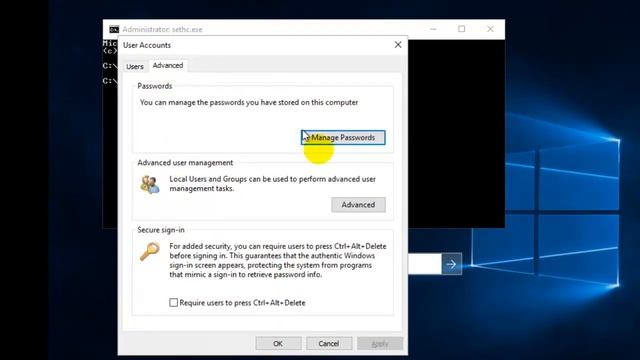Dismiss dialog with Cancel button

(329, 344)
